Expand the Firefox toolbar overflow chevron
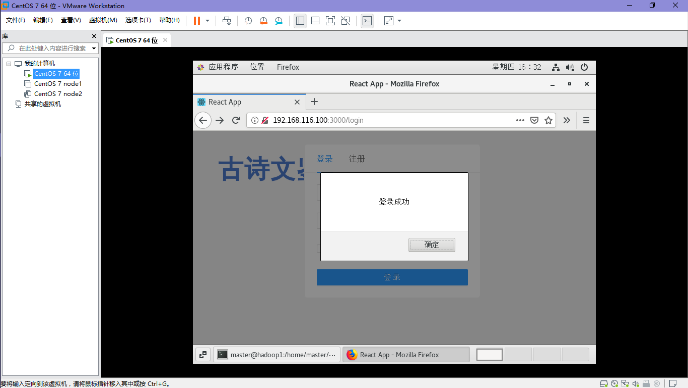 pyautogui.click(x=566, y=120)
